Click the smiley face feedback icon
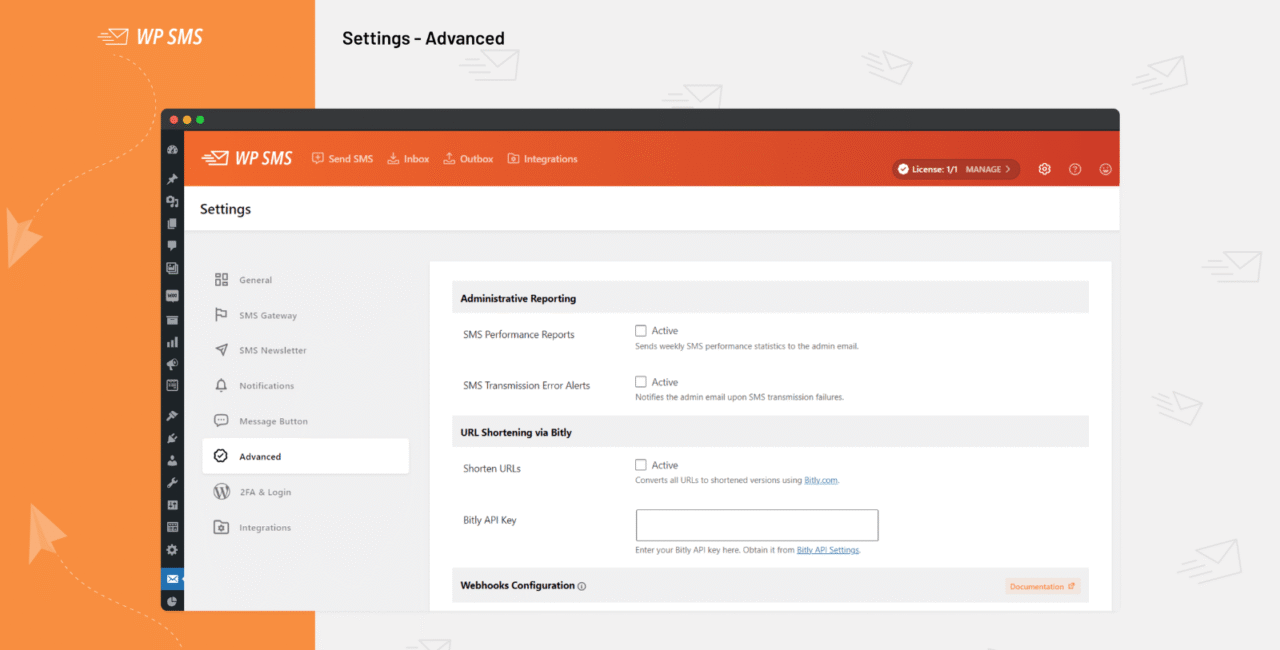This screenshot has width=1280, height=650. coord(1105,169)
